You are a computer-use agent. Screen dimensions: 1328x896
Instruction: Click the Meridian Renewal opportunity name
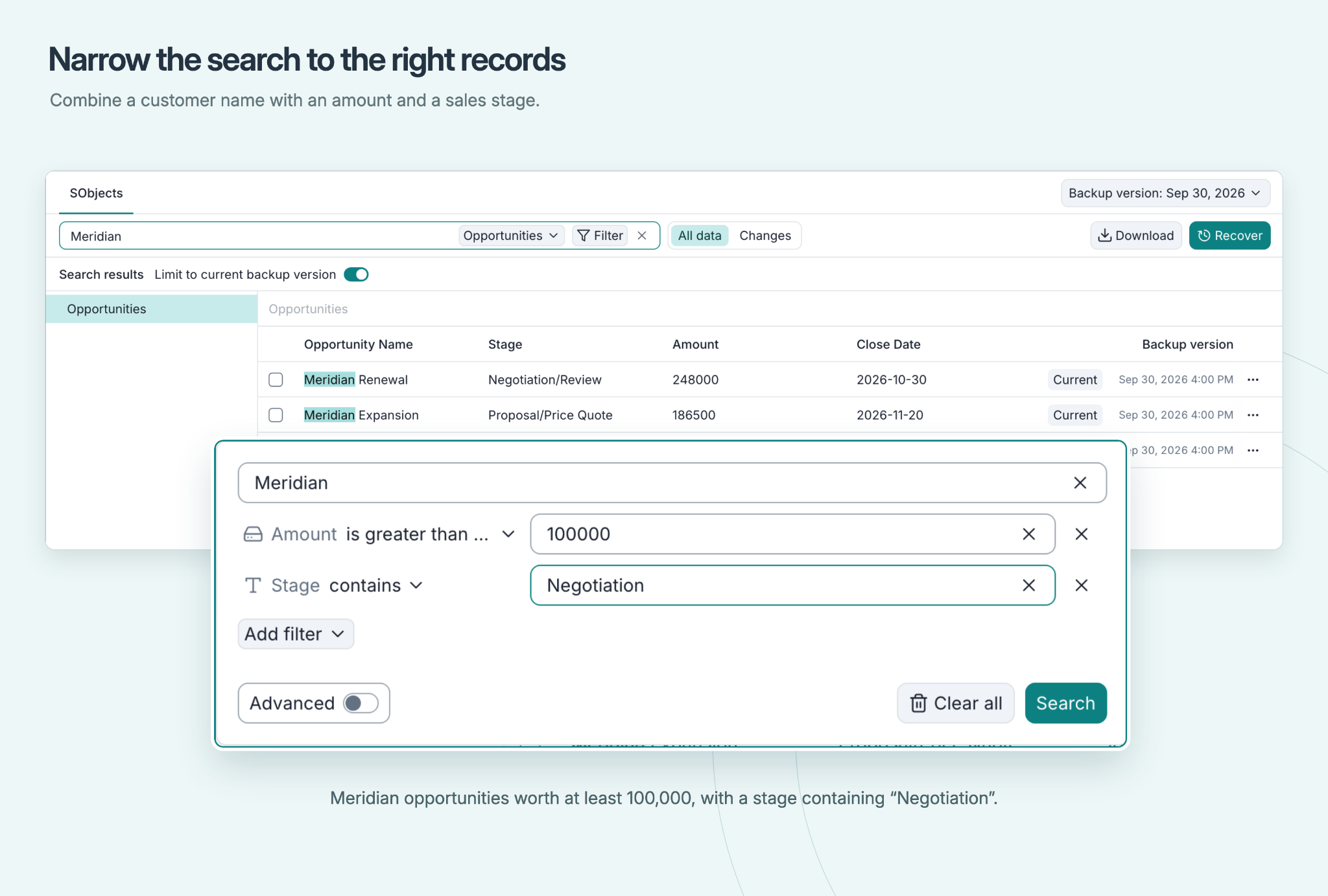[355, 380]
